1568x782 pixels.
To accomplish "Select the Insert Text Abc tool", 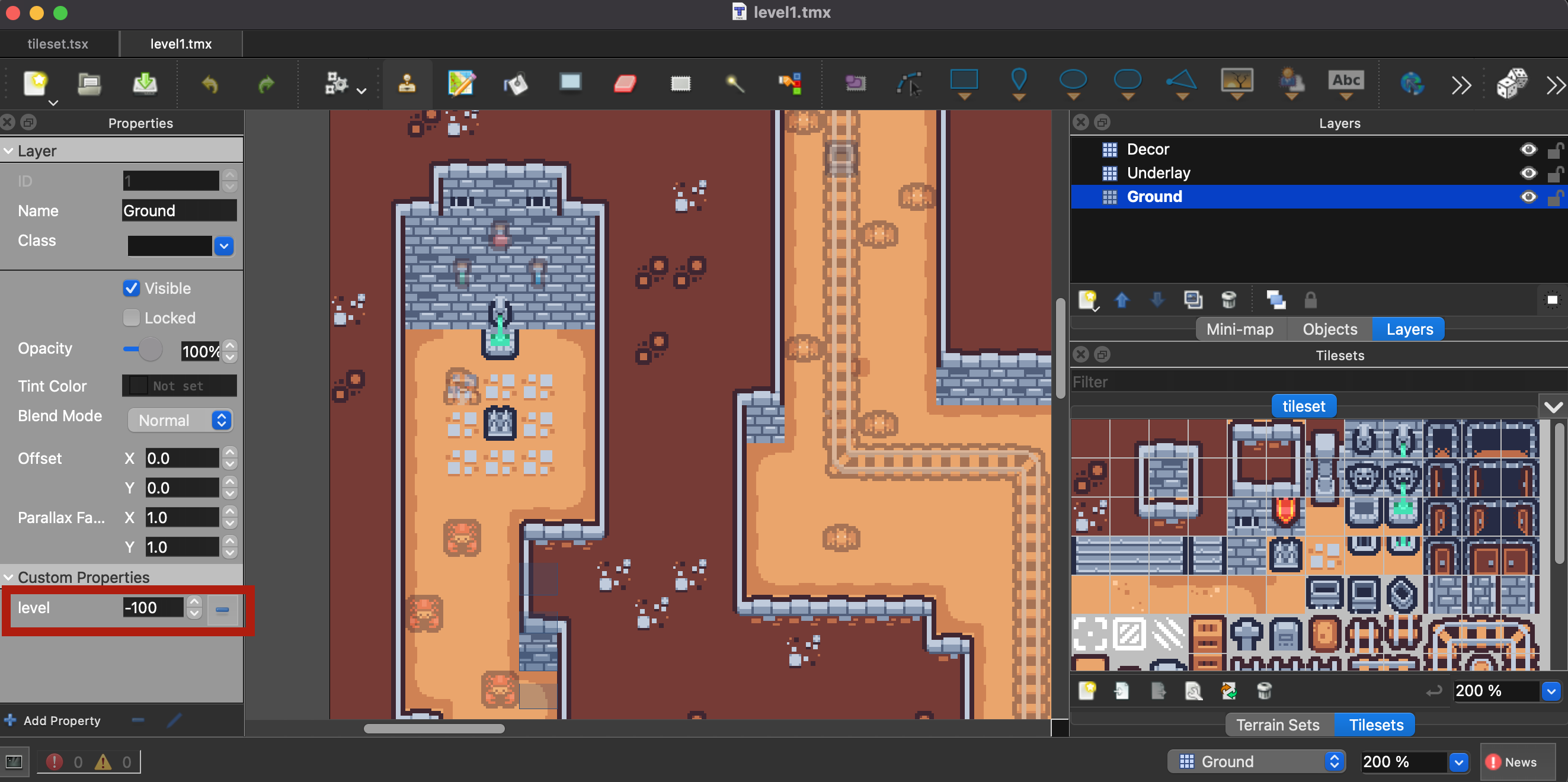I will [1346, 84].
